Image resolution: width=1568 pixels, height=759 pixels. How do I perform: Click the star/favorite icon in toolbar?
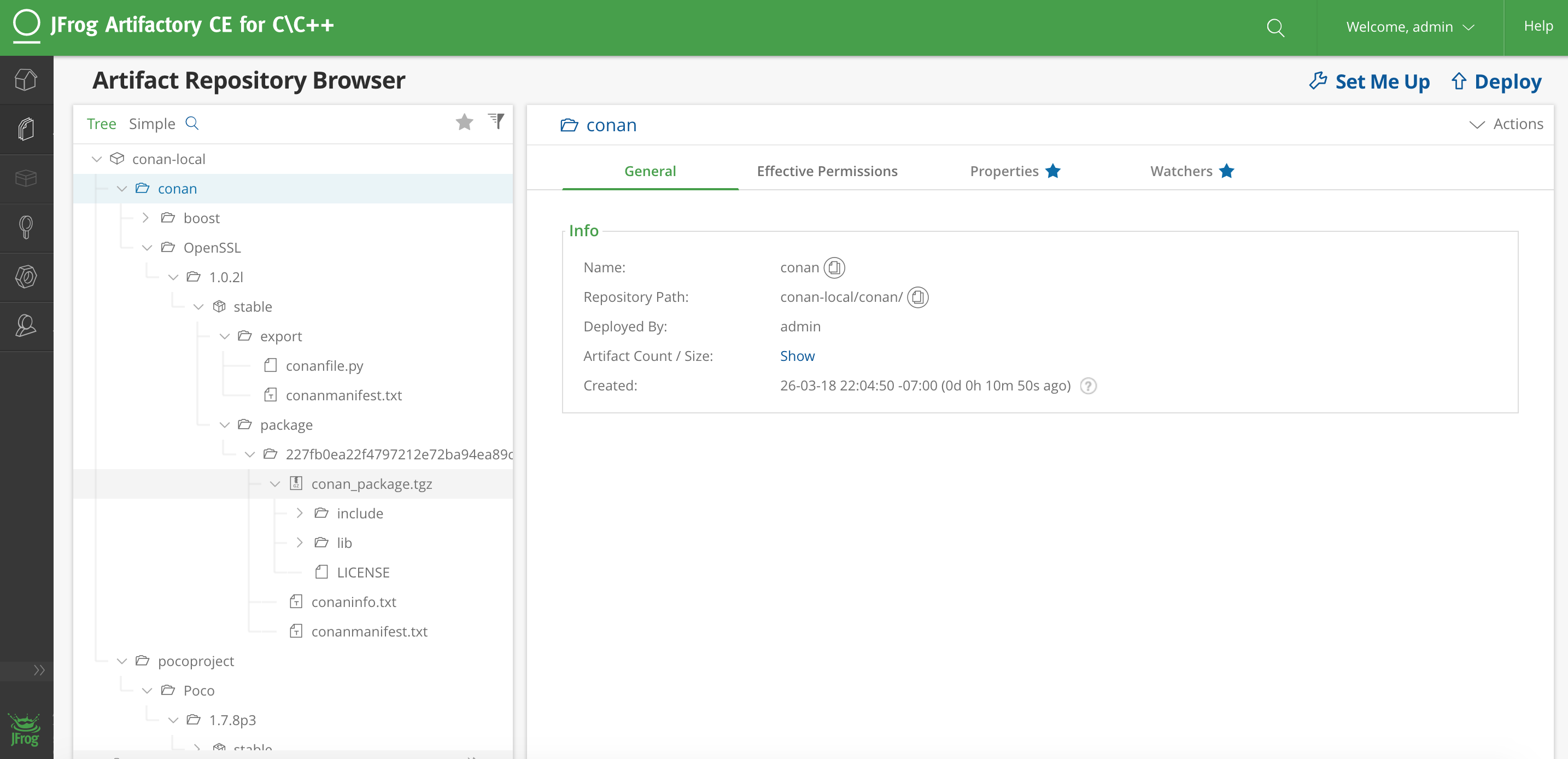click(x=465, y=122)
